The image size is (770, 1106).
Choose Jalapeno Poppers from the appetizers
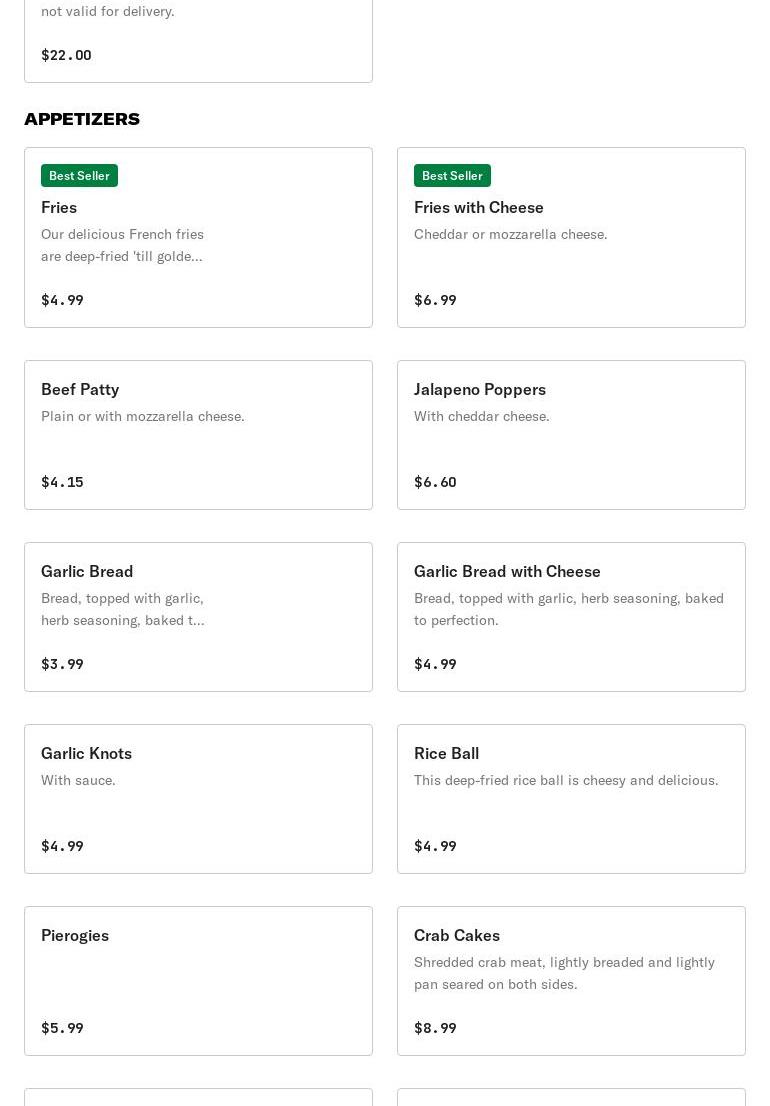(x=479, y=389)
